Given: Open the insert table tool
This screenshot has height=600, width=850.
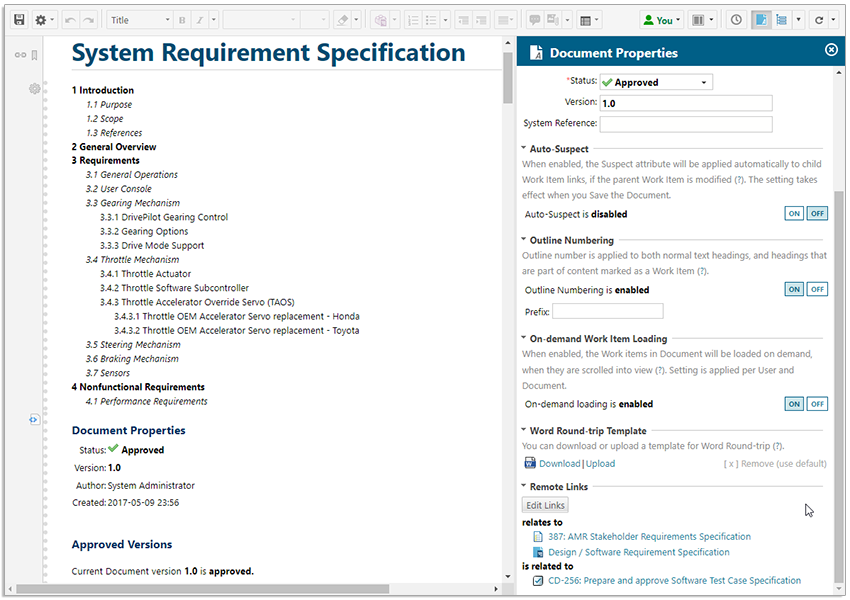Looking at the screenshot, I should [585, 20].
